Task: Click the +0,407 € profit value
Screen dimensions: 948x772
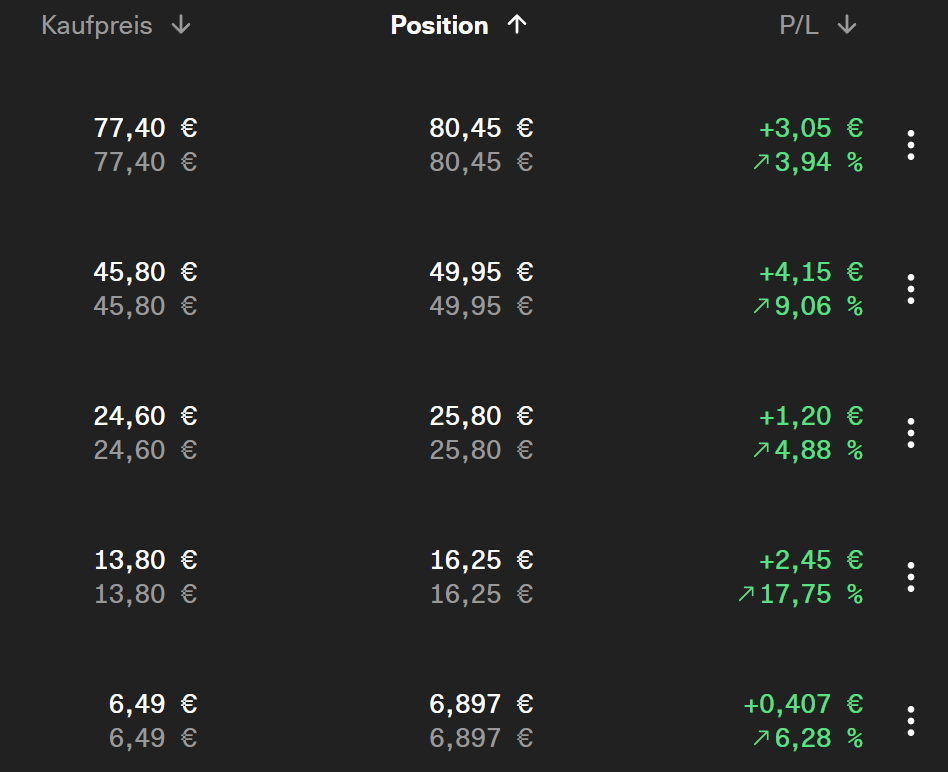Action: pyautogui.click(x=802, y=704)
